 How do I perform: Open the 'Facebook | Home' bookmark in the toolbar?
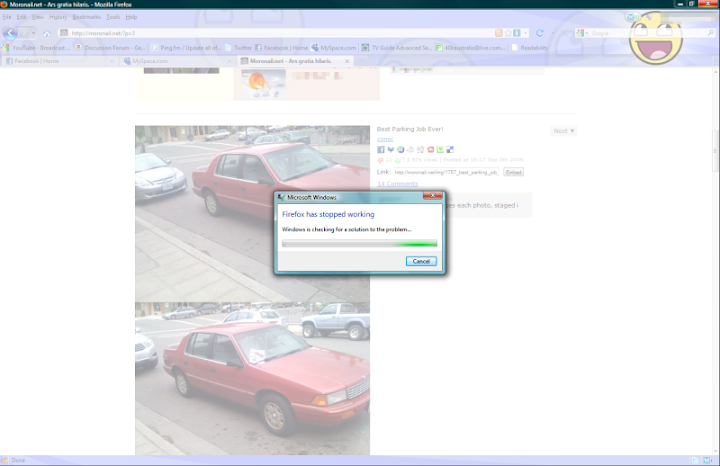(282, 47)
